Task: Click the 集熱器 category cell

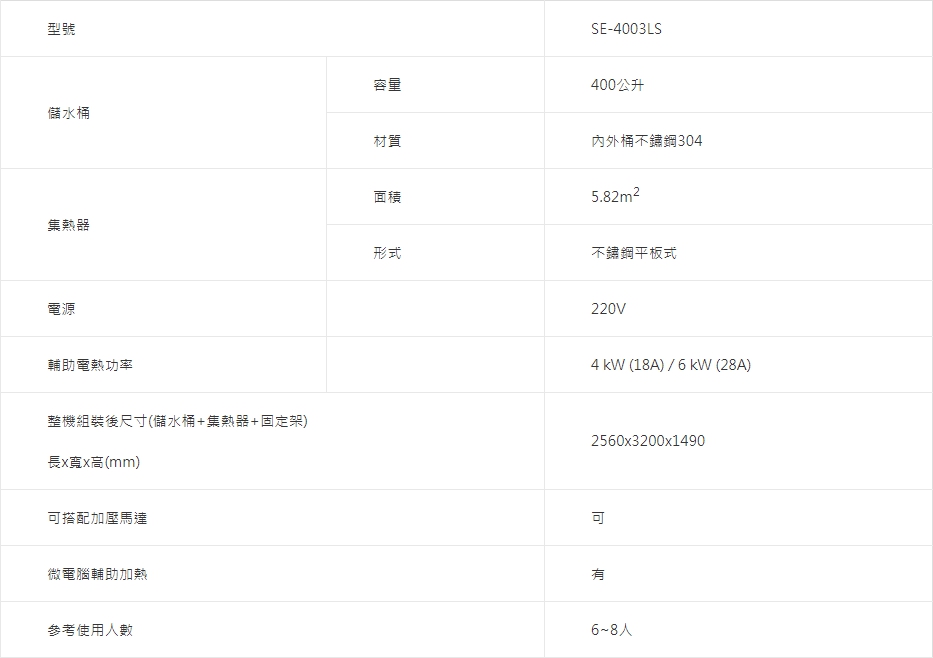Action: tap(69, 225)
